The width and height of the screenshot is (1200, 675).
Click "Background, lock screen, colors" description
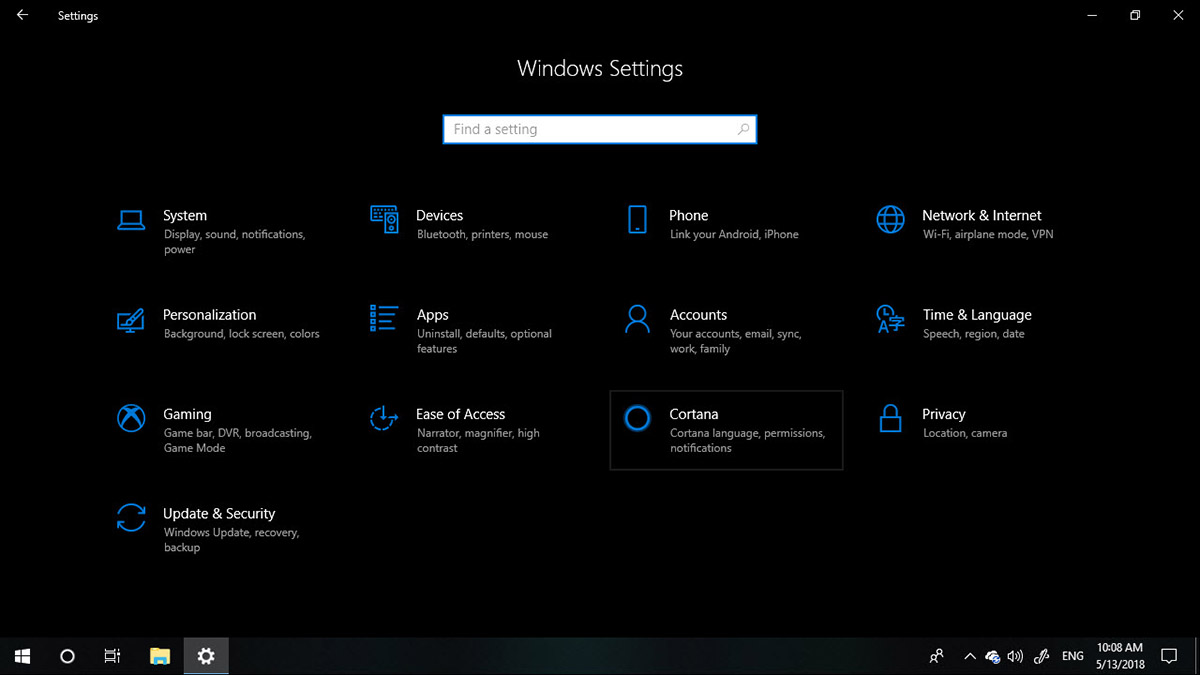pyautogui.click(x=242, y=334)
